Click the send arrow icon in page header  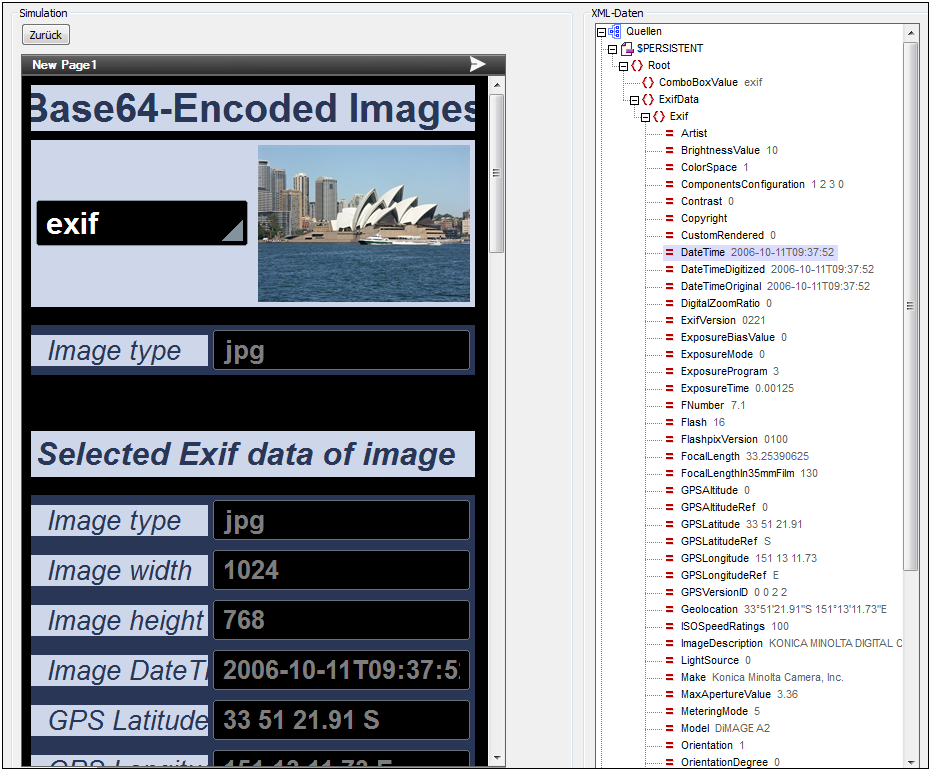click(x=477, y=64)
